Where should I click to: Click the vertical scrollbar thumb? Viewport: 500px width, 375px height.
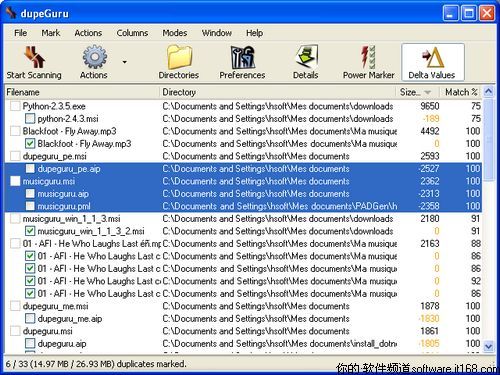click(488, 139)
